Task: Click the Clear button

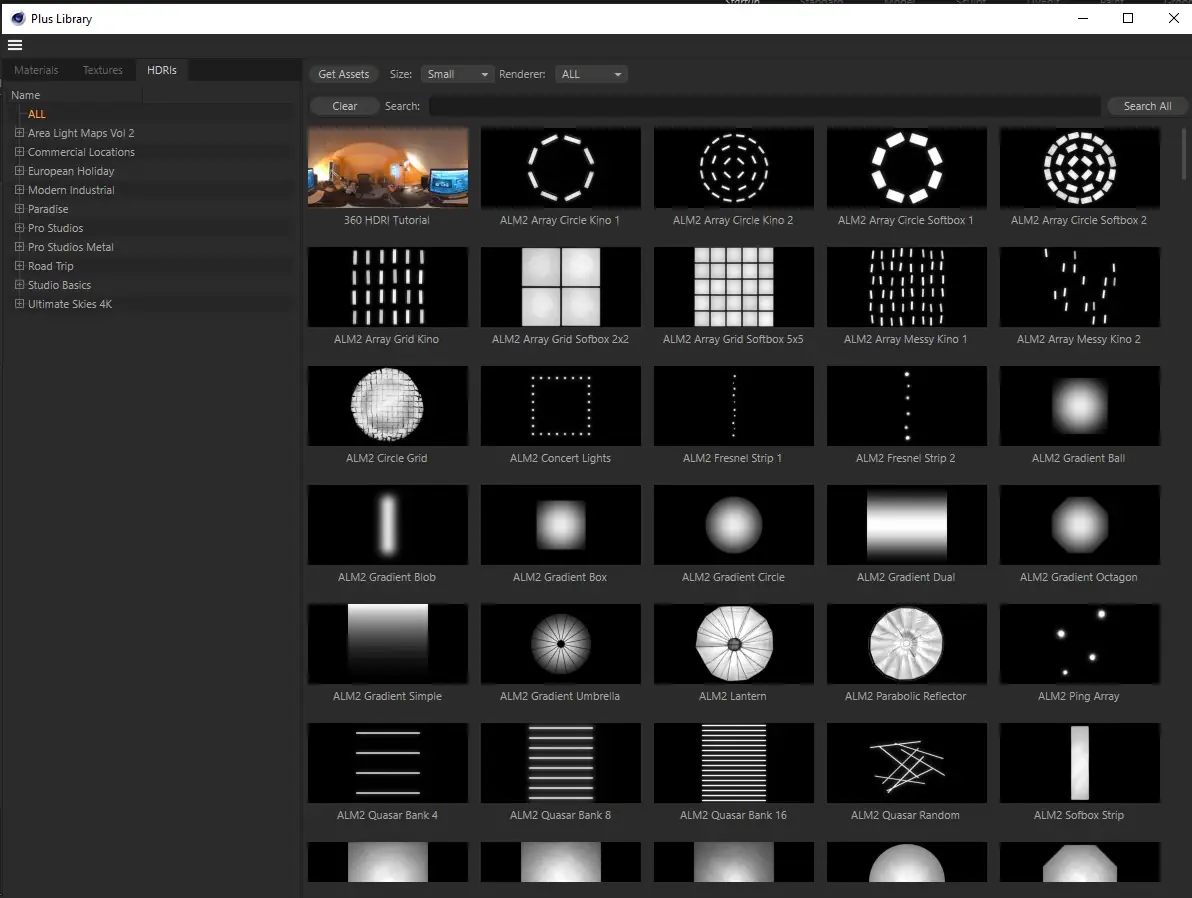Action: [344, 106]
